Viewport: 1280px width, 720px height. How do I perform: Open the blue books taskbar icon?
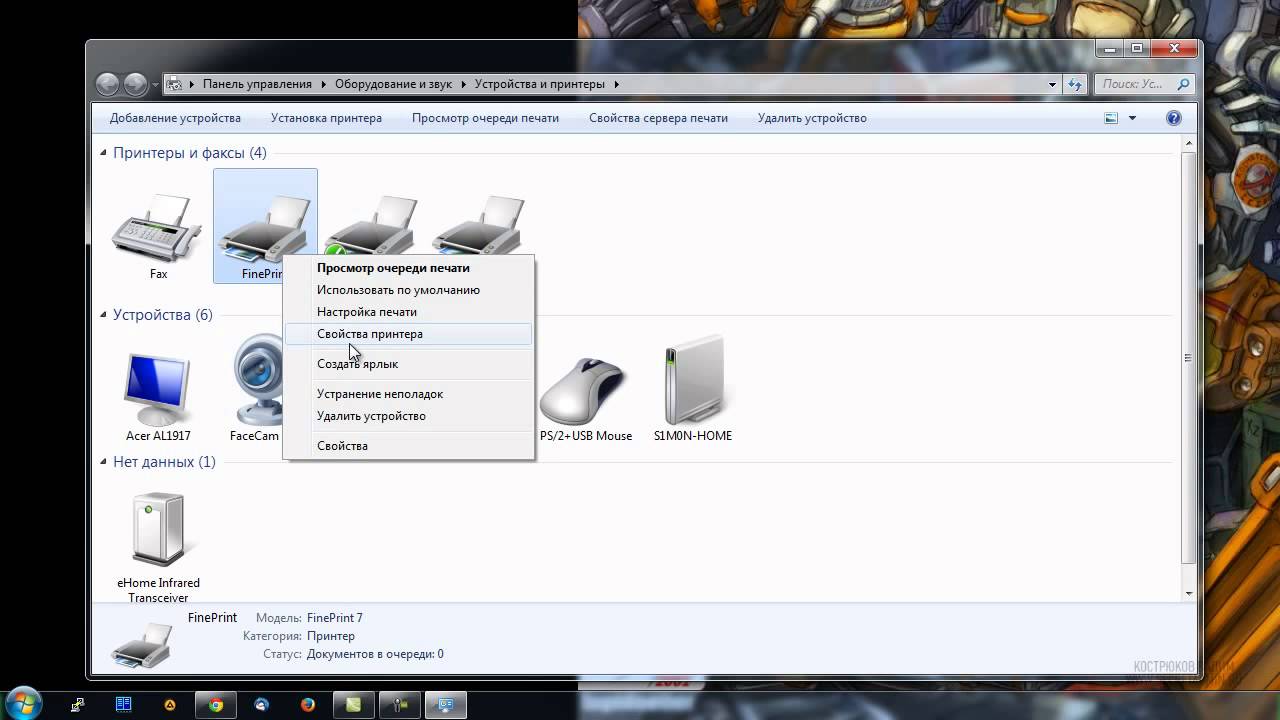(123, 704)
